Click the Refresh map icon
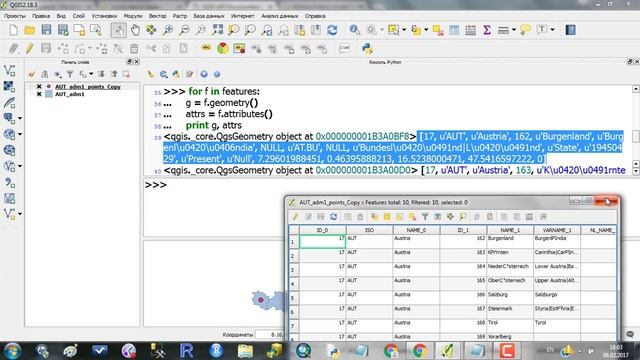Viewport: 640px width, 360px height. tap(332, 30)
